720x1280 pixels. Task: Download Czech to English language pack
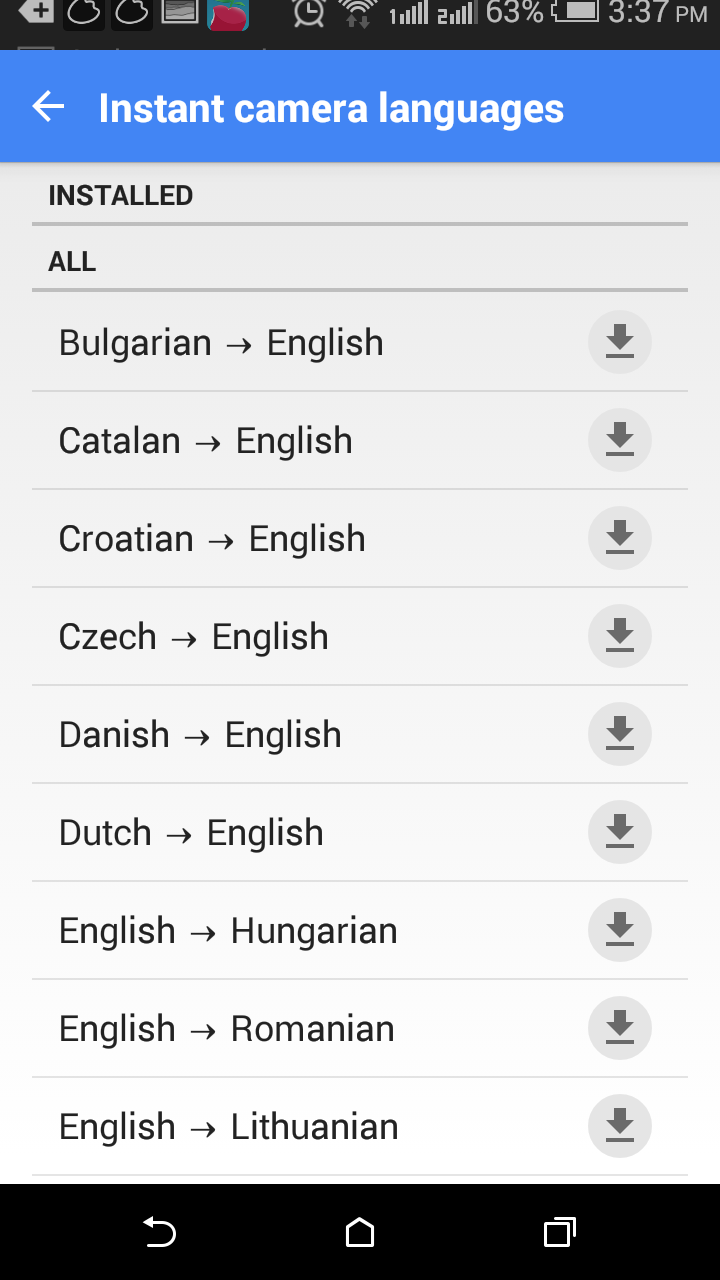(620, 636)
